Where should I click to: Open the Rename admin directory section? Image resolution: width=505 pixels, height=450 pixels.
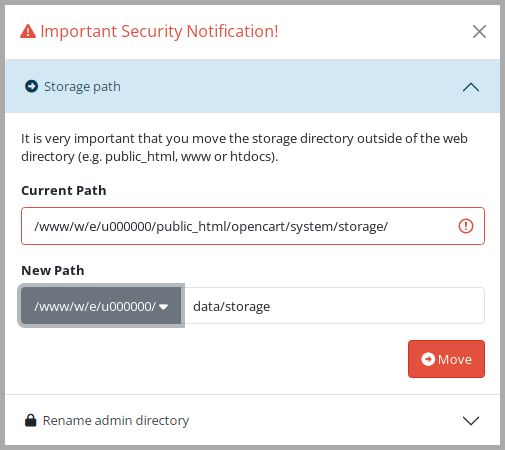point(252,420)
